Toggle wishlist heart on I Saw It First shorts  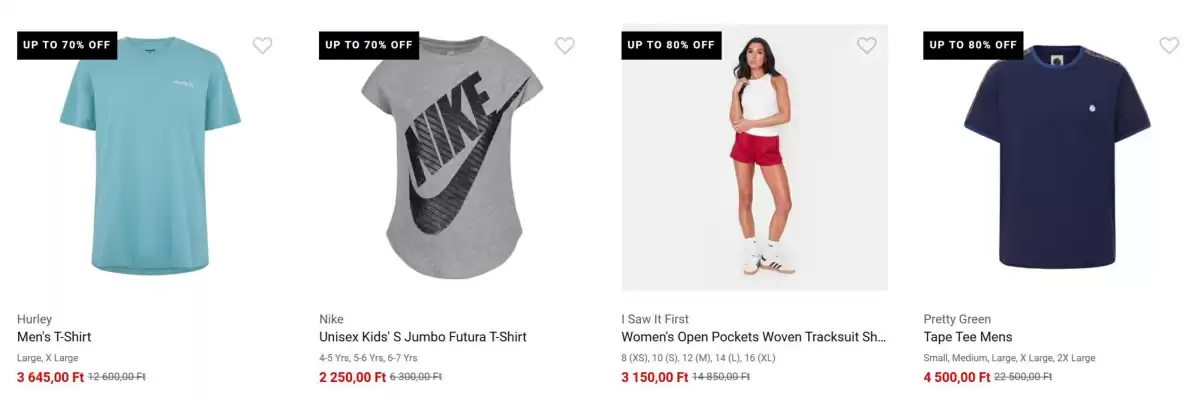coord(867,45)
